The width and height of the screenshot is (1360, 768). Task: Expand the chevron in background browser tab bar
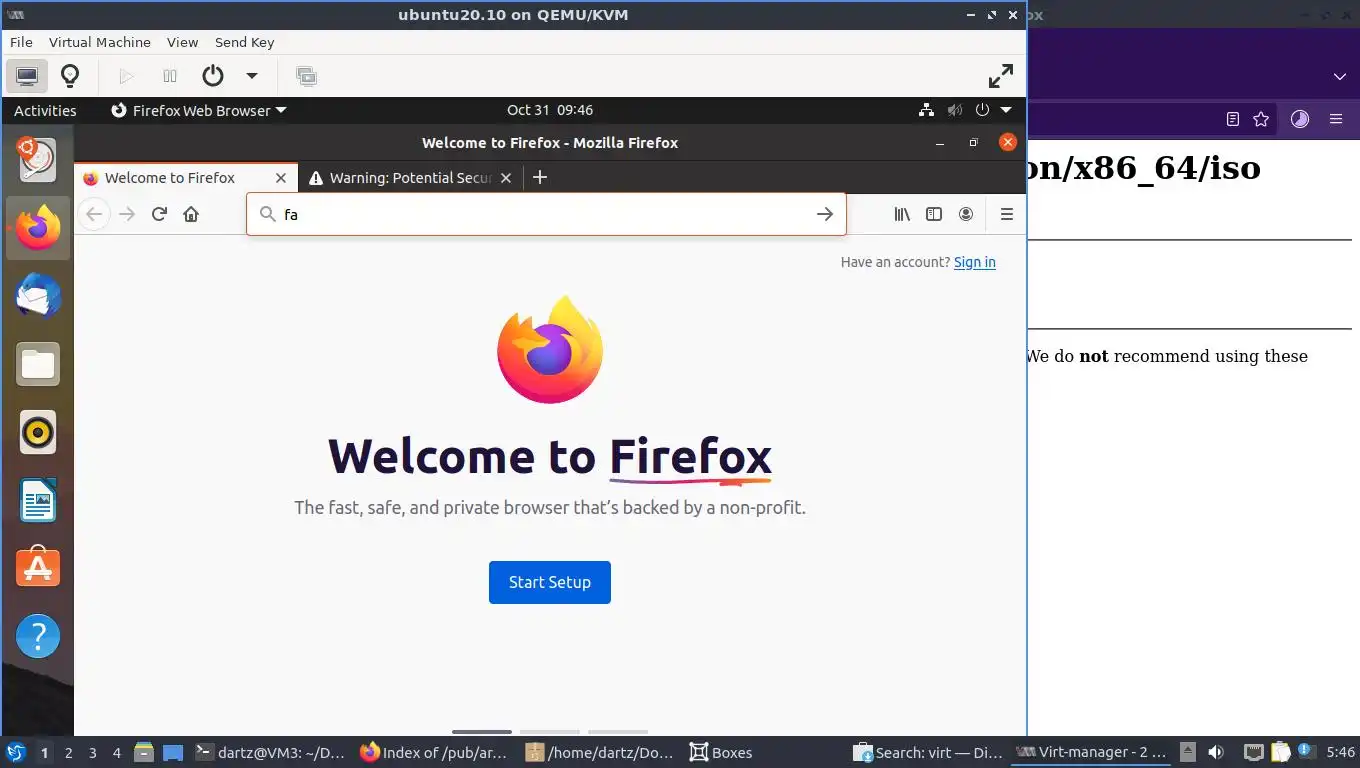pos(1340,77)
